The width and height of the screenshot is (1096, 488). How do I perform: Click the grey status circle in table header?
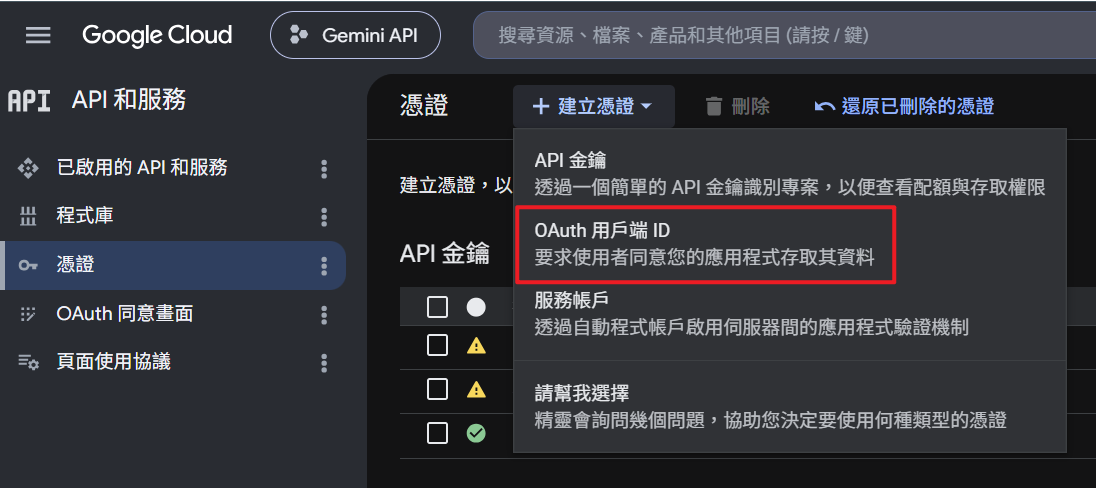coord(476,307)
